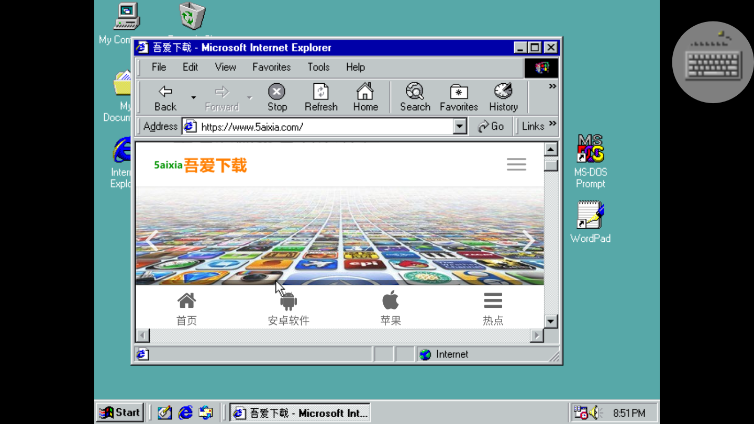Expand the Back history dropdown arrow
This screenshot has width=754, height=424.
coord(193,98)
